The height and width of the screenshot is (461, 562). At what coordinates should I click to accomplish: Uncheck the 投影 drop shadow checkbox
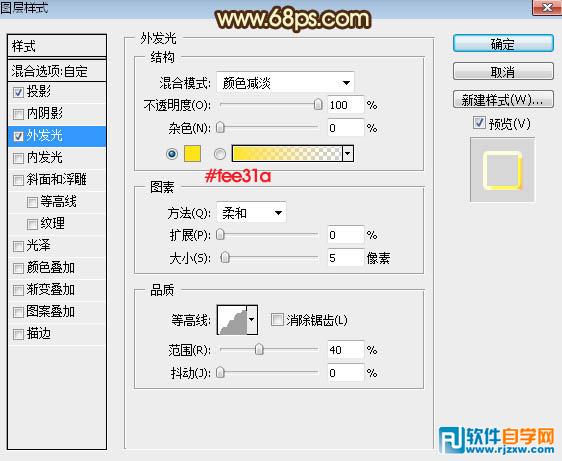(x=18, y=92)
